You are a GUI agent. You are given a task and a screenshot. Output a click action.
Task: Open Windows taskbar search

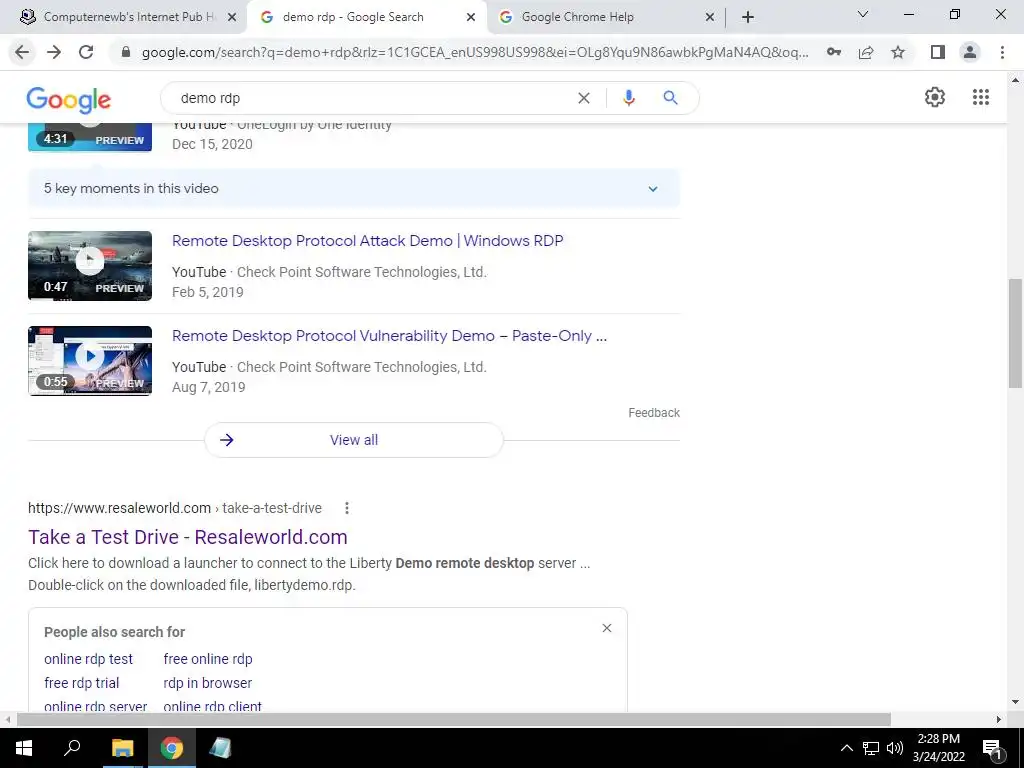72,748
